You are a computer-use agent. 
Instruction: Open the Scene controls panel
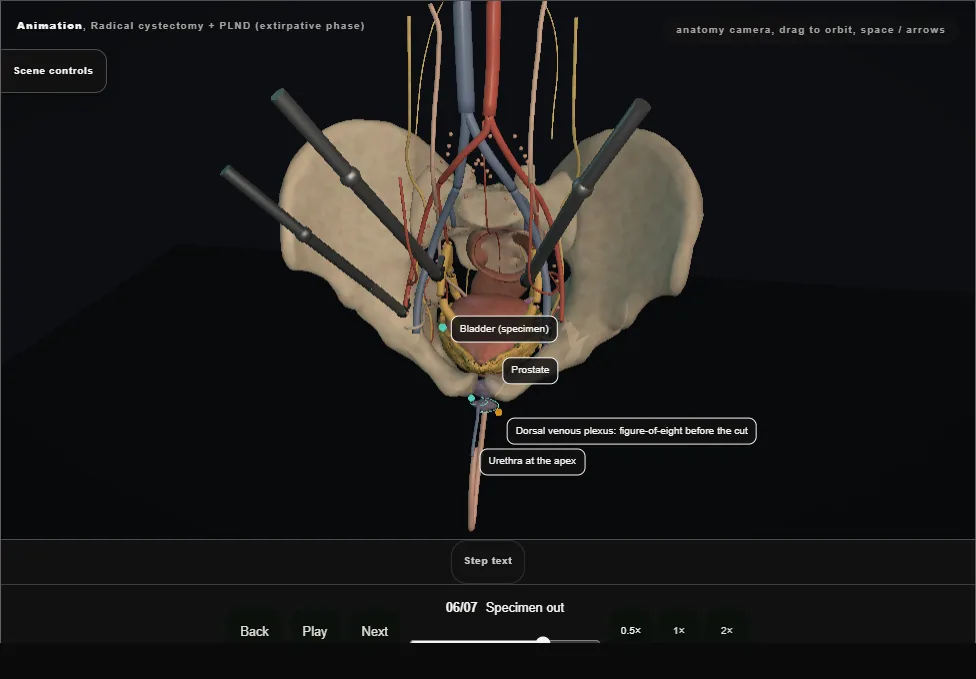tap(54, 71)
